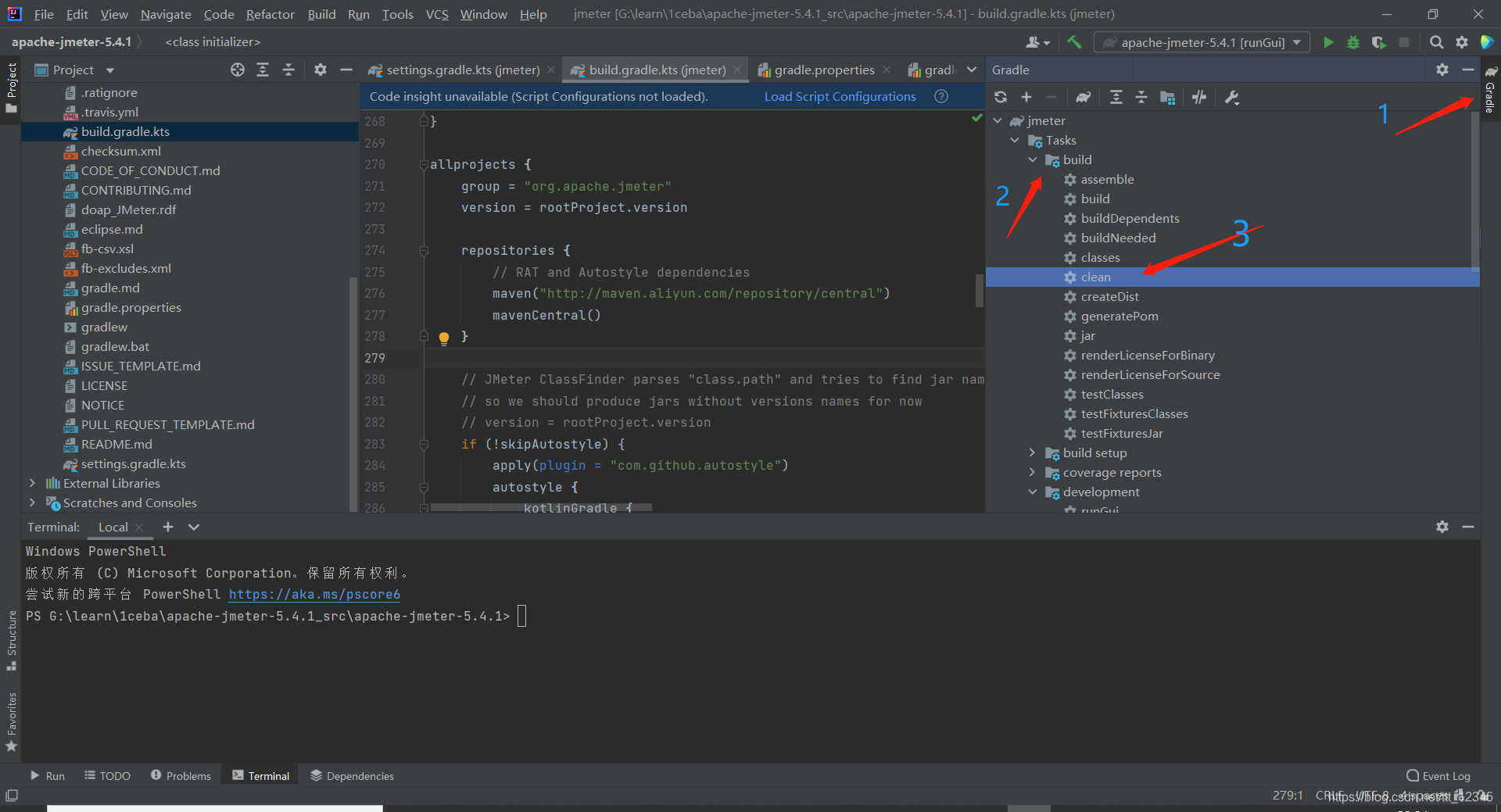The height and width of the screenshot is (812, 1501).
Task: Click the Gradle panel vertical scrollbar
Action: [x=1475, y=191]
